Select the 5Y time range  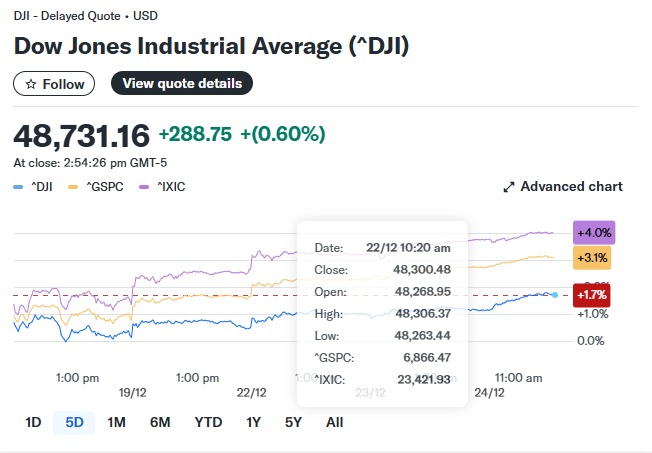coord(293,422)
